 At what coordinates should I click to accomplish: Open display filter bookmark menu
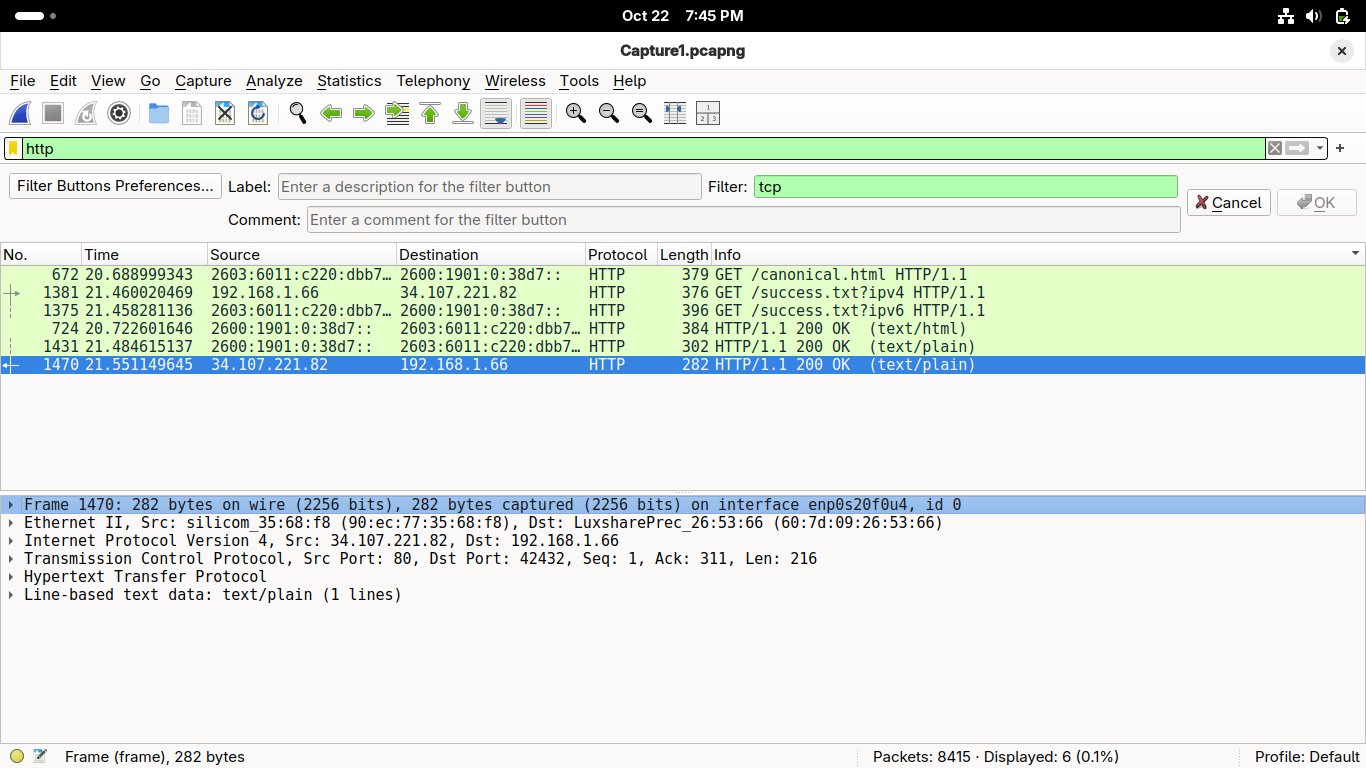click(14, 149)
